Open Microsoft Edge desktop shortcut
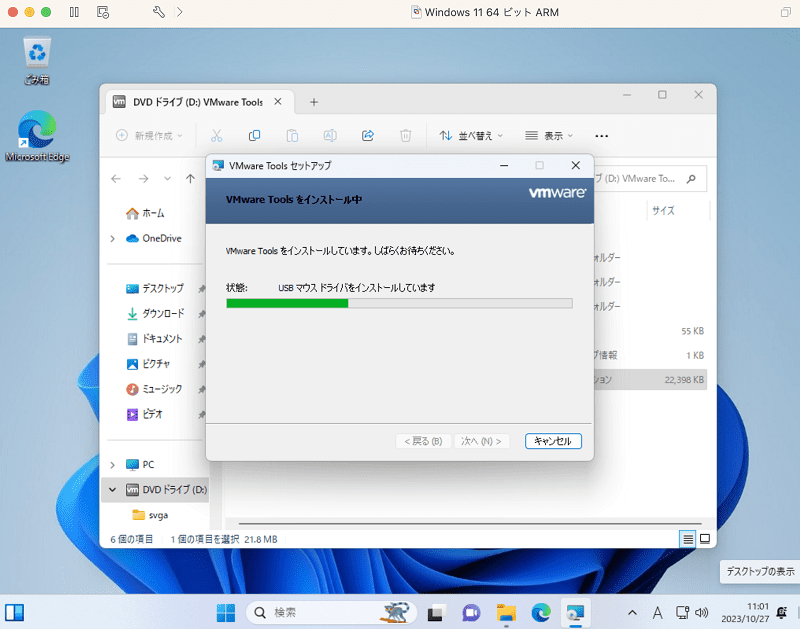 (37, 136)
